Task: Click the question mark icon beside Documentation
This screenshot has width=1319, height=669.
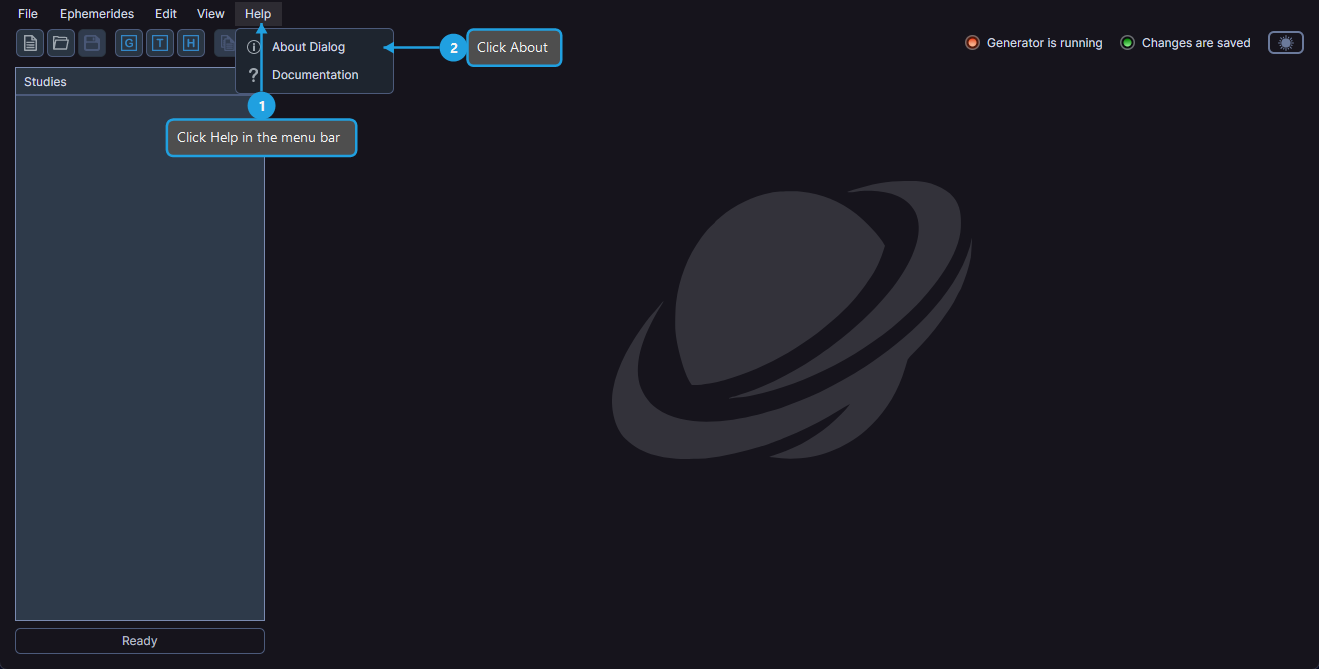Action: [253, 75]
